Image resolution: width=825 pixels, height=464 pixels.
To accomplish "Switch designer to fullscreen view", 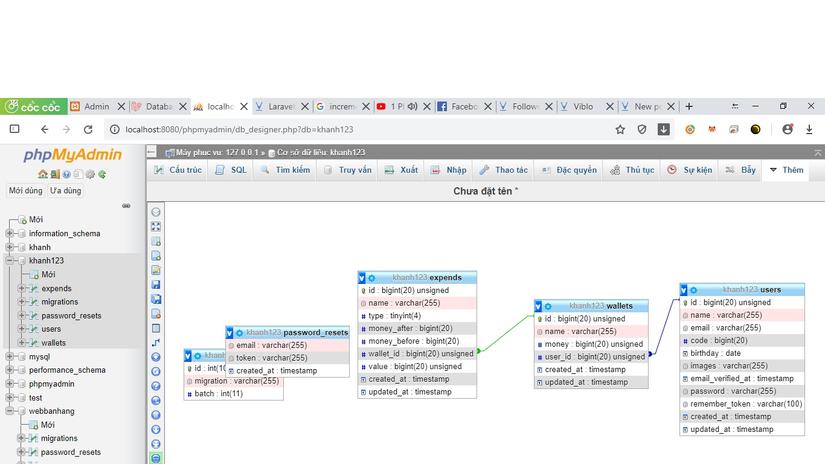I will (x=156, y=227).
